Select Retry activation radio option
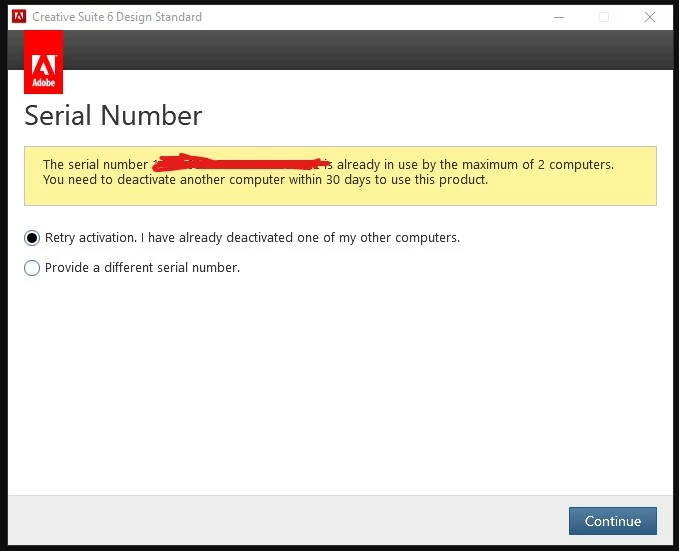 (x=32, y=238)
